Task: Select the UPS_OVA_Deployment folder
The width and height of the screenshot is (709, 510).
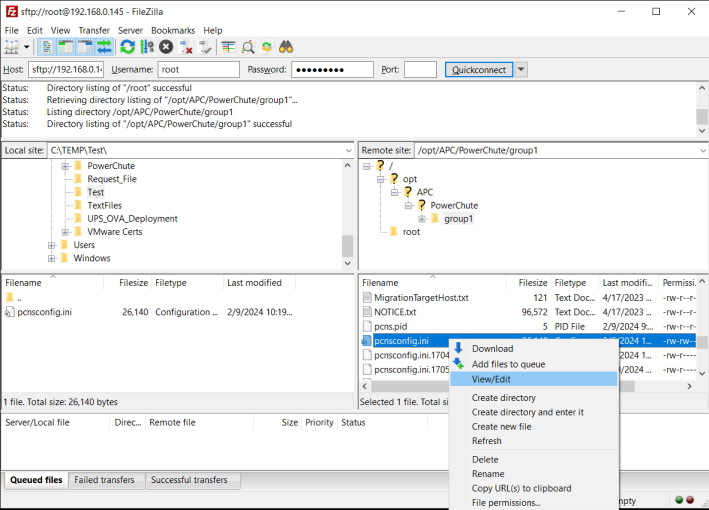Action: click(x=132, y=218)
